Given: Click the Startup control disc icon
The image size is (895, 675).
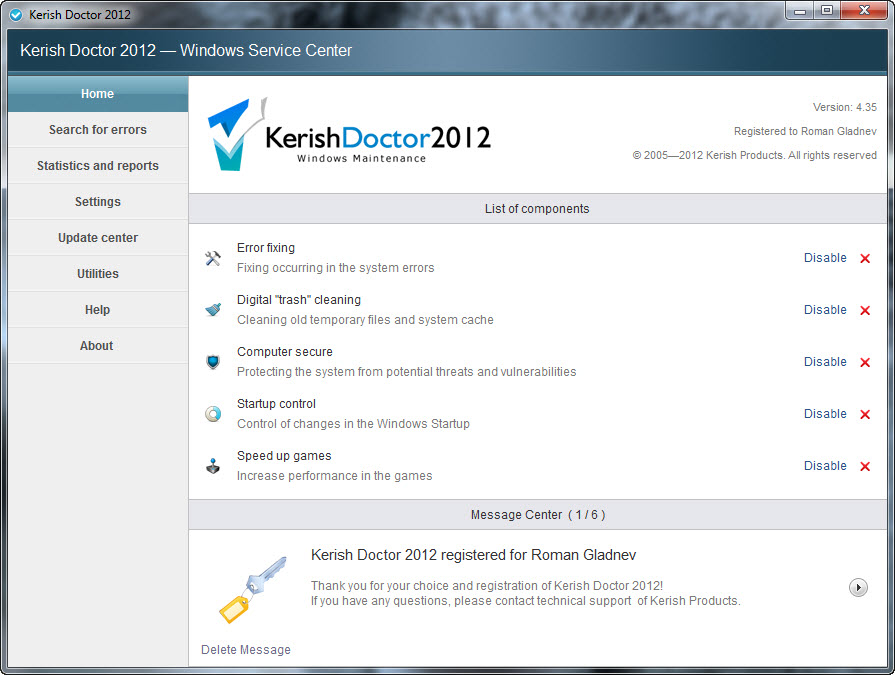Looking at the screenshot, I should point(213,414).
